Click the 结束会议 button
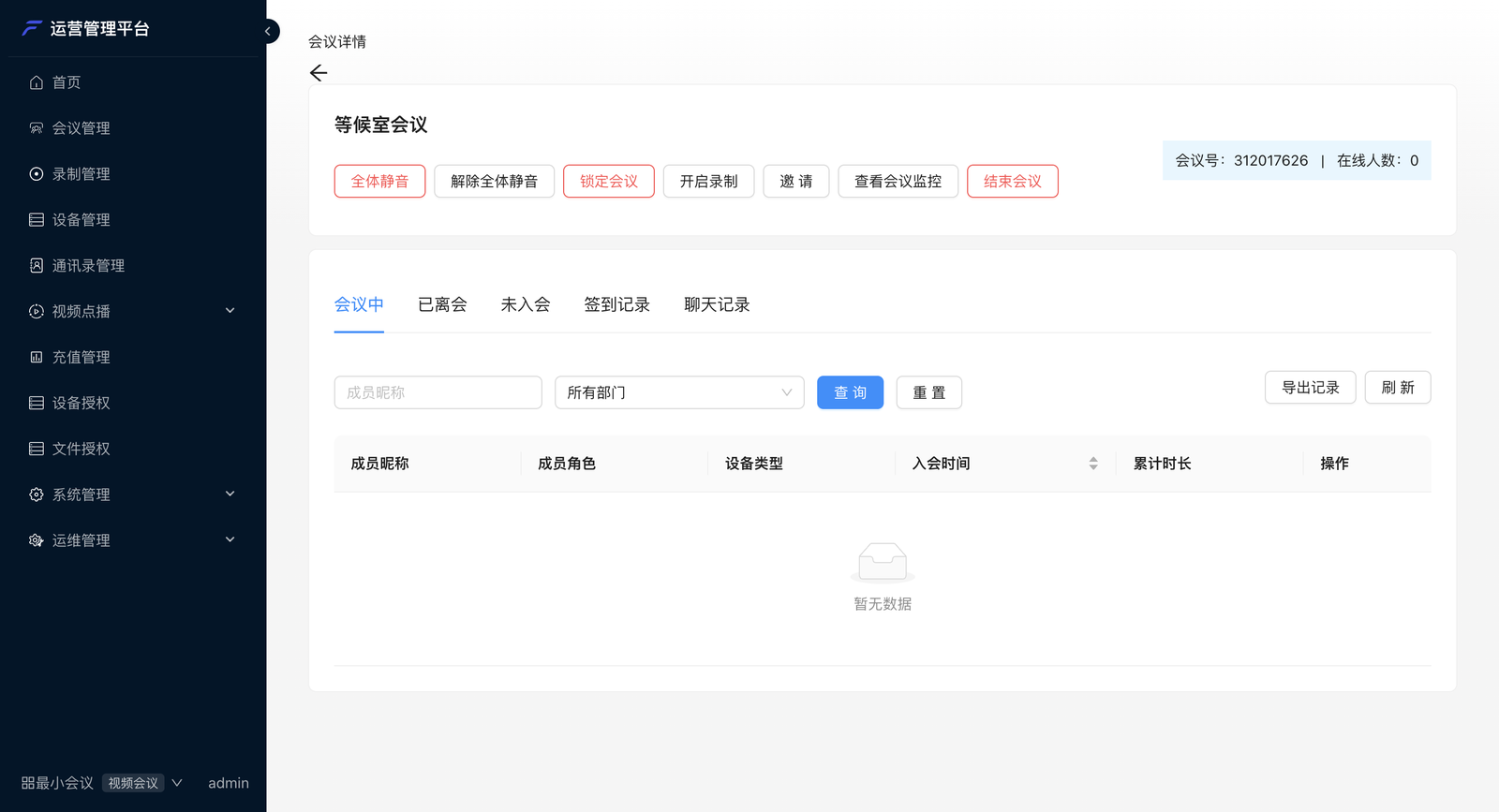1499x812 pixels. (x=1013, y=182)
